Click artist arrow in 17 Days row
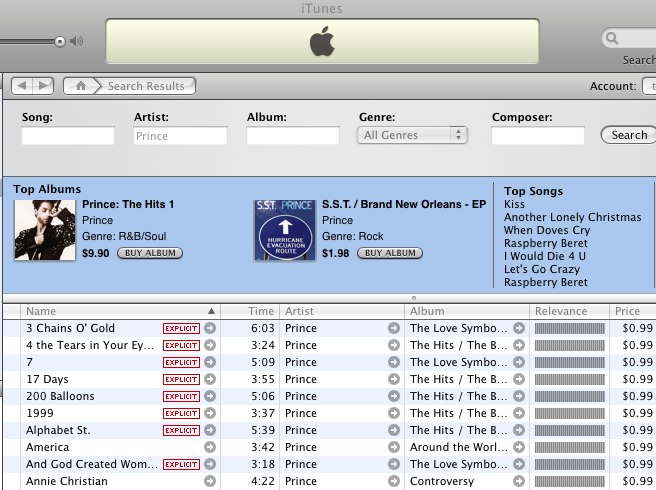This screenshot has width=656, height=490. tap(394, 379)
